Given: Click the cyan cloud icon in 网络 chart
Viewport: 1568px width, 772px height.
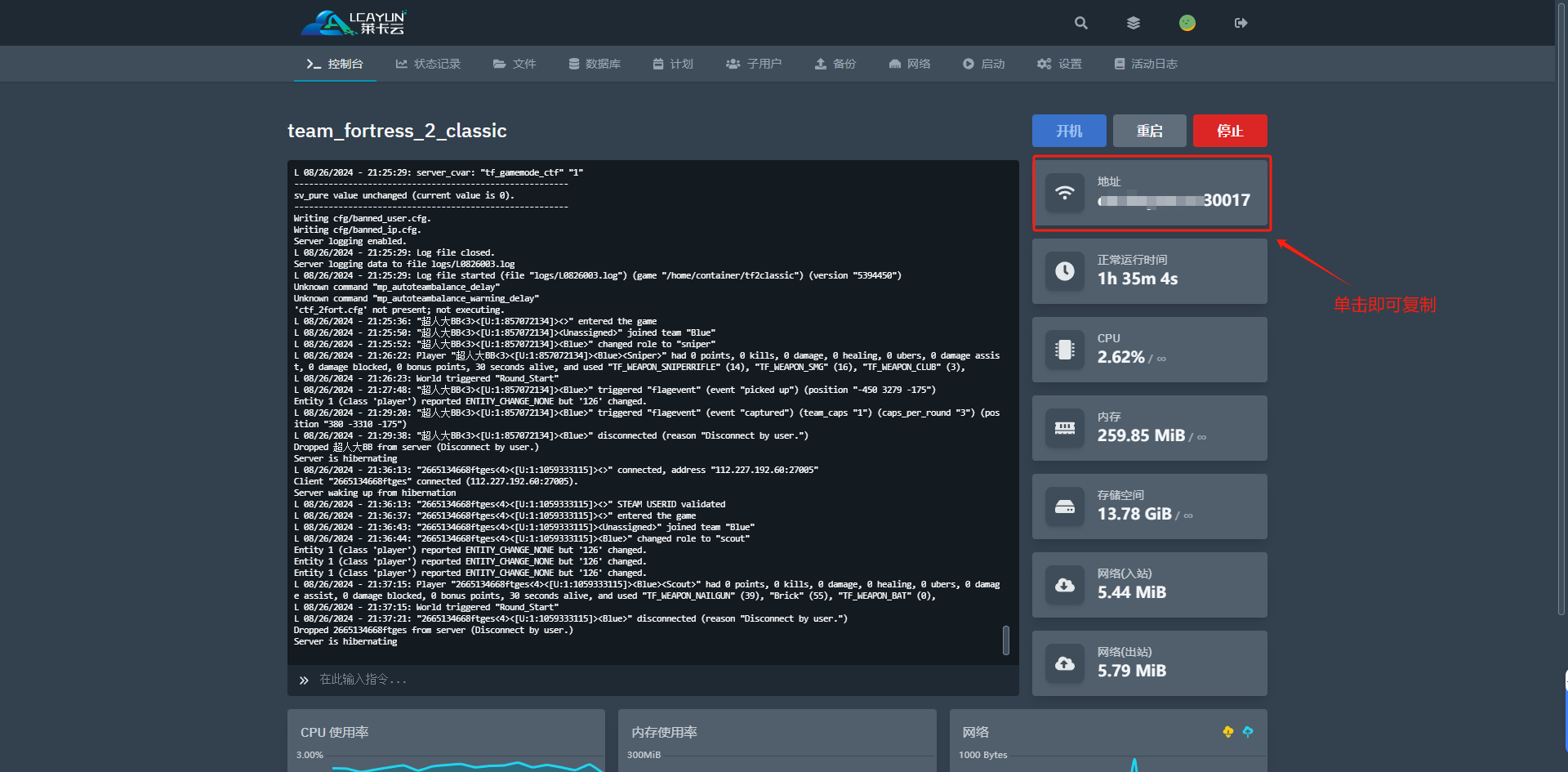Looking at the screenshot, I should [x=1248, y=732].
